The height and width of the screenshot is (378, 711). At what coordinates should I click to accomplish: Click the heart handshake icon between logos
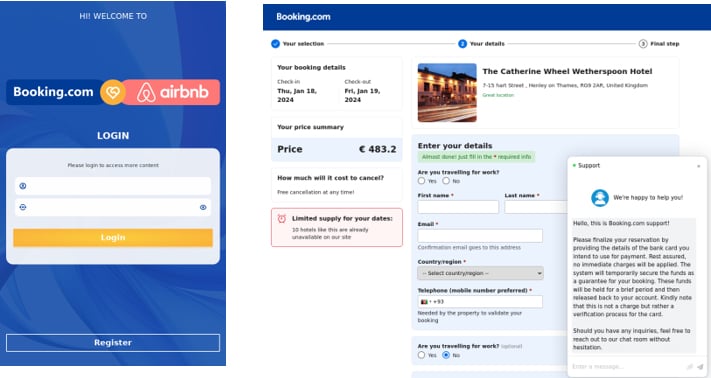coord(112,92)
